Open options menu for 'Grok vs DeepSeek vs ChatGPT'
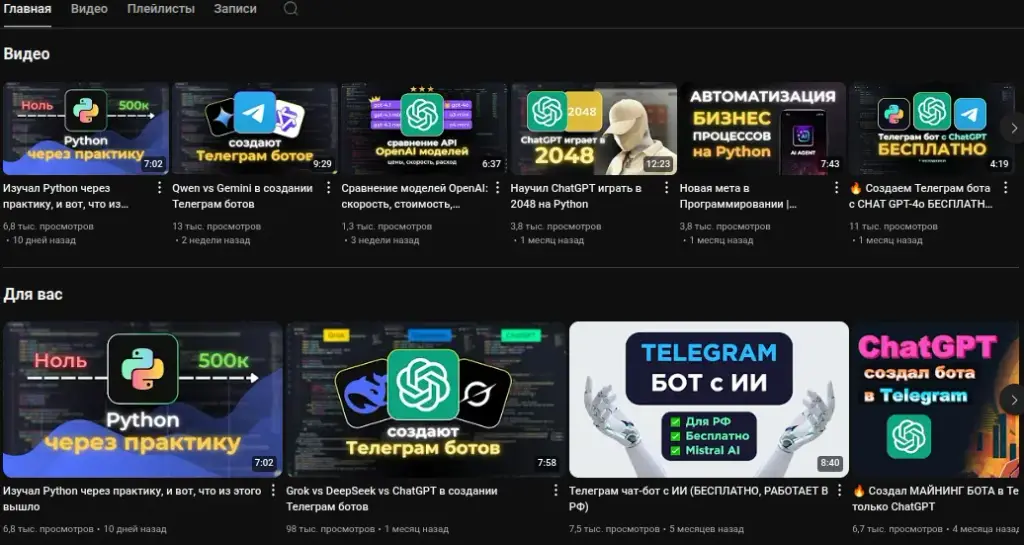This screenshot has width=1024, height=545. 556,490
